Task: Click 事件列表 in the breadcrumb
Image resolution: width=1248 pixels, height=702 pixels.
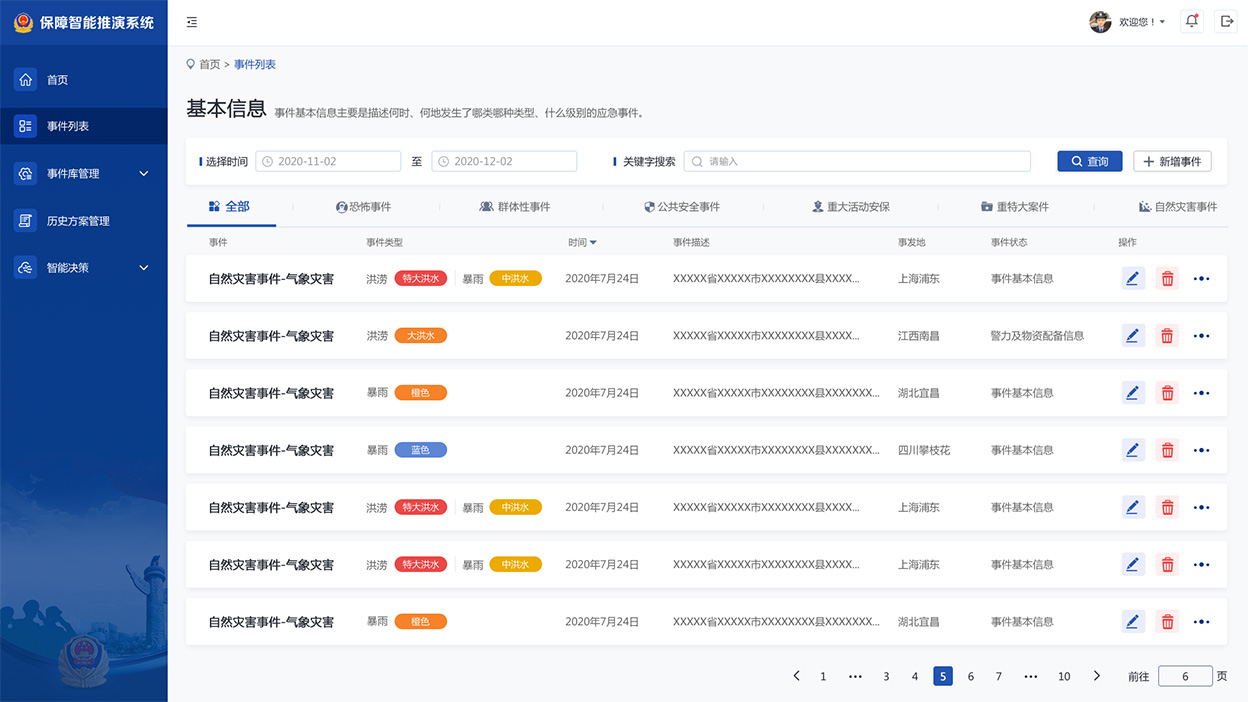Action: point(255,64)
